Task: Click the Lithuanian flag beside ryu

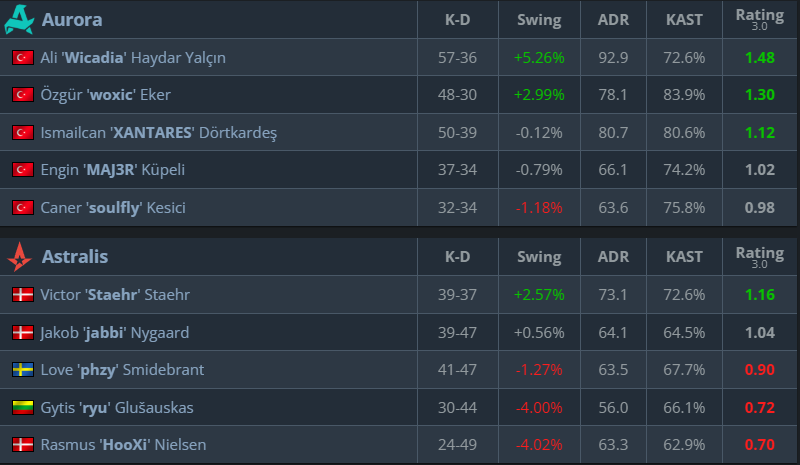Action: [x=22, y=407]
